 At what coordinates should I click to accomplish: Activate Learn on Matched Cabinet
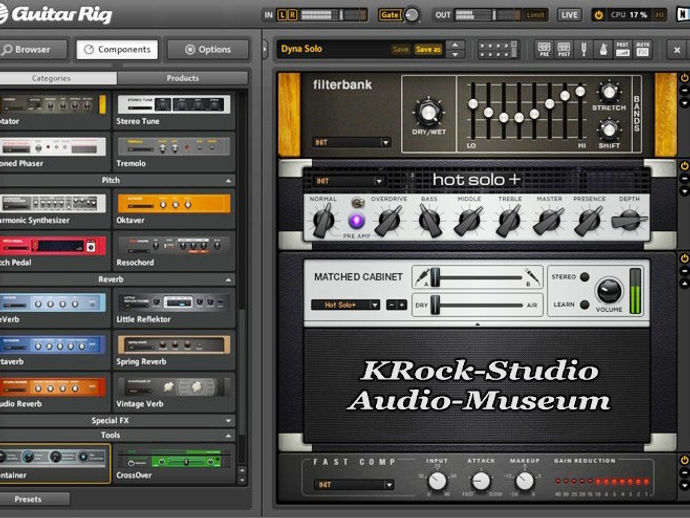(584, 304)
